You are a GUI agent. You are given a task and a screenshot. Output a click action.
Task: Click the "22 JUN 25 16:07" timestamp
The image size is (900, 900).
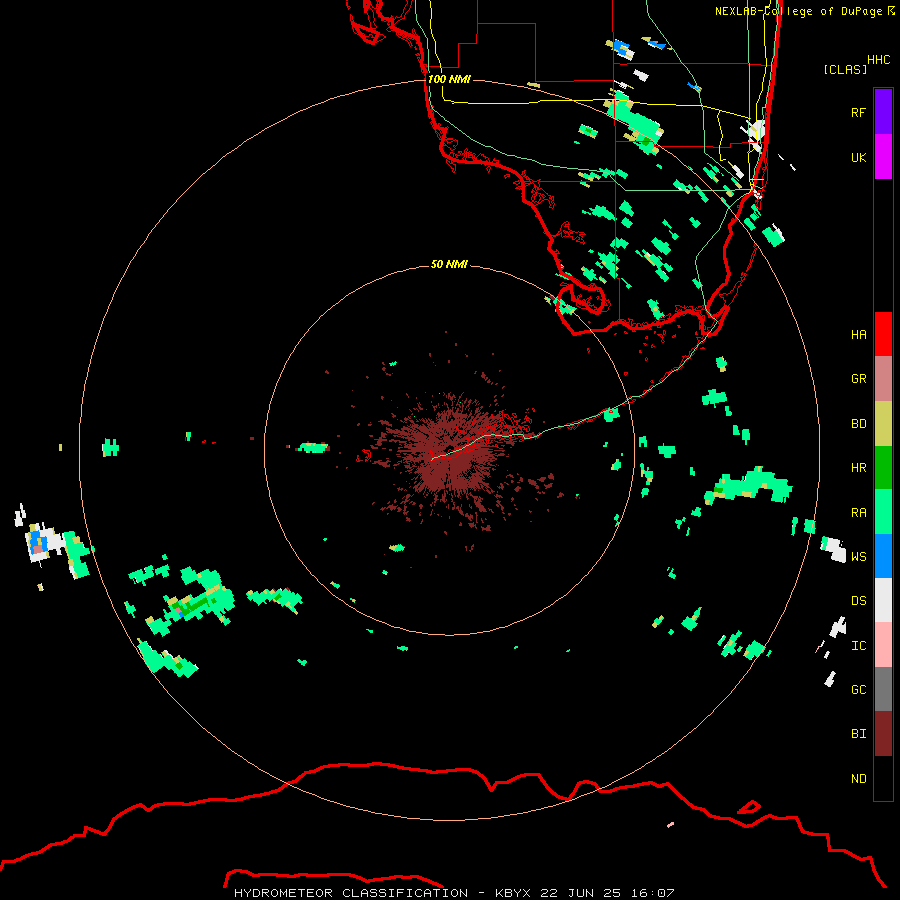tap(607, 893)
